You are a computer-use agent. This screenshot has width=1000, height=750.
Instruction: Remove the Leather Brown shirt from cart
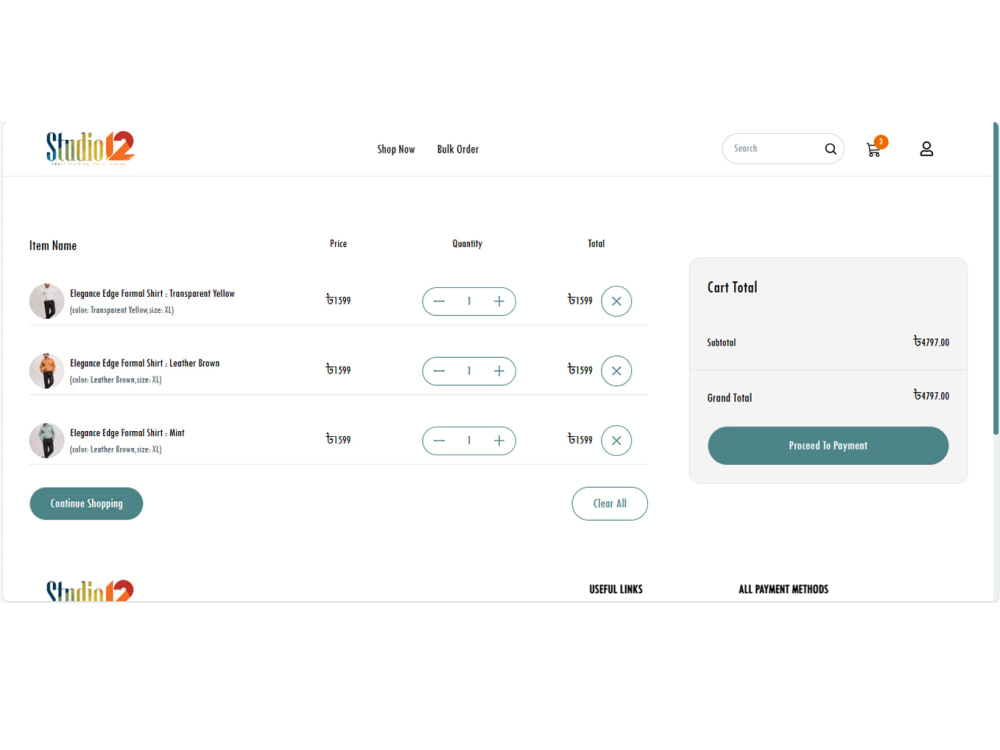point(616,371)
